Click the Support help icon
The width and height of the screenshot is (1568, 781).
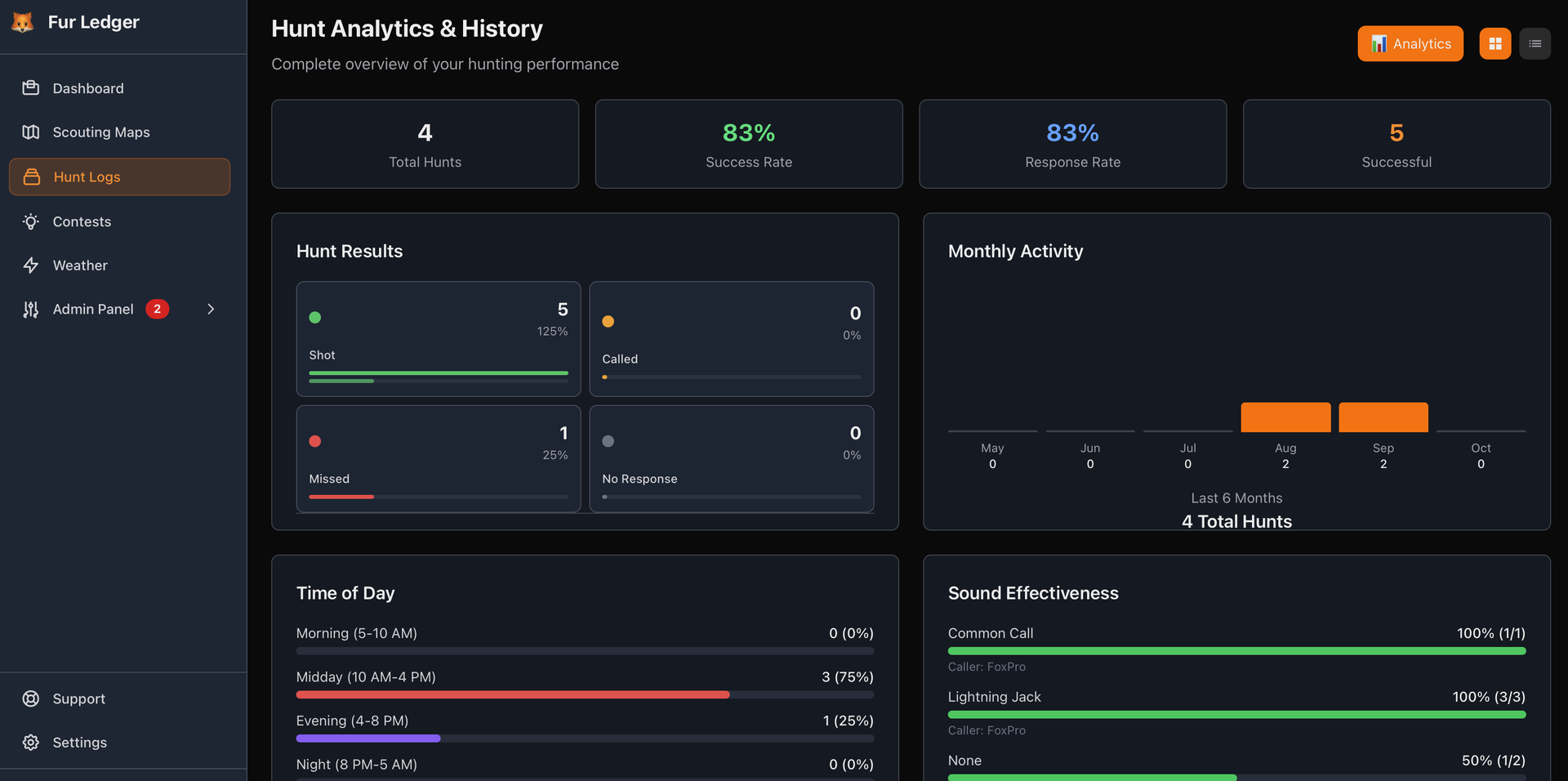31,698
